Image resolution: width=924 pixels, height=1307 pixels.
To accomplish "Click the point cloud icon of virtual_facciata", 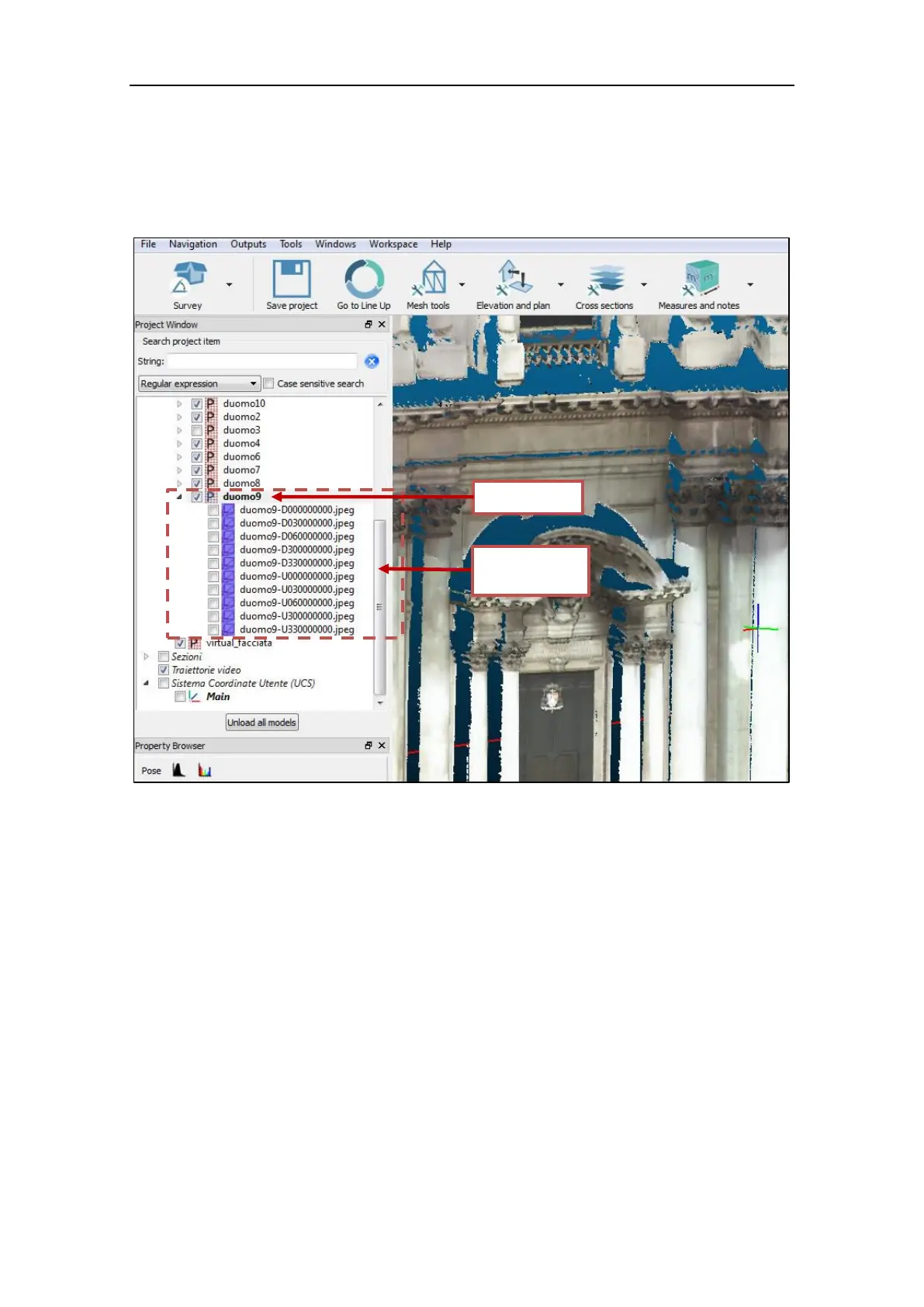I will coord(195,643).
